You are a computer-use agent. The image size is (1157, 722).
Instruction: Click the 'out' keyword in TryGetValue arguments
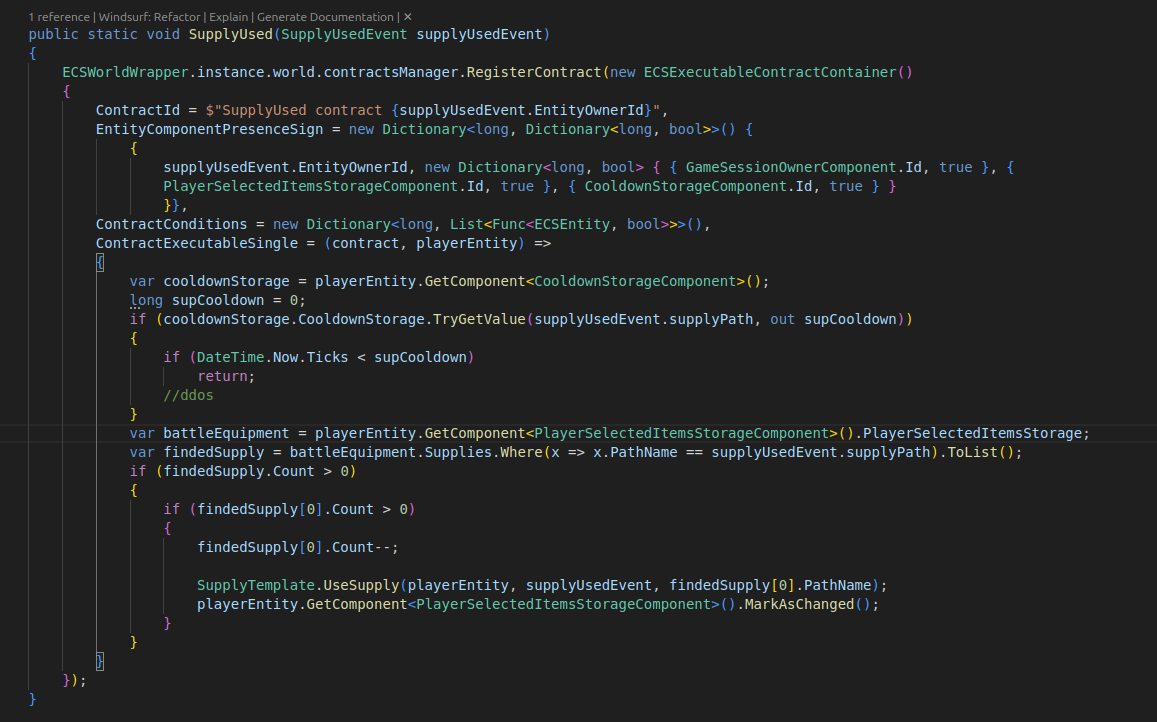click(x=783, y=320)
